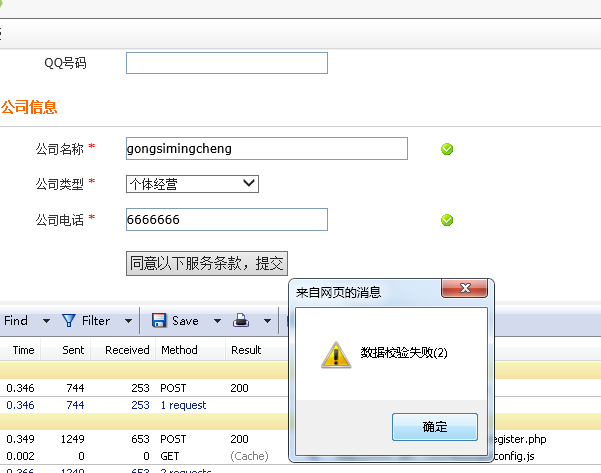
Task: Click the QQ号码 input field
Action: point(227,63)
